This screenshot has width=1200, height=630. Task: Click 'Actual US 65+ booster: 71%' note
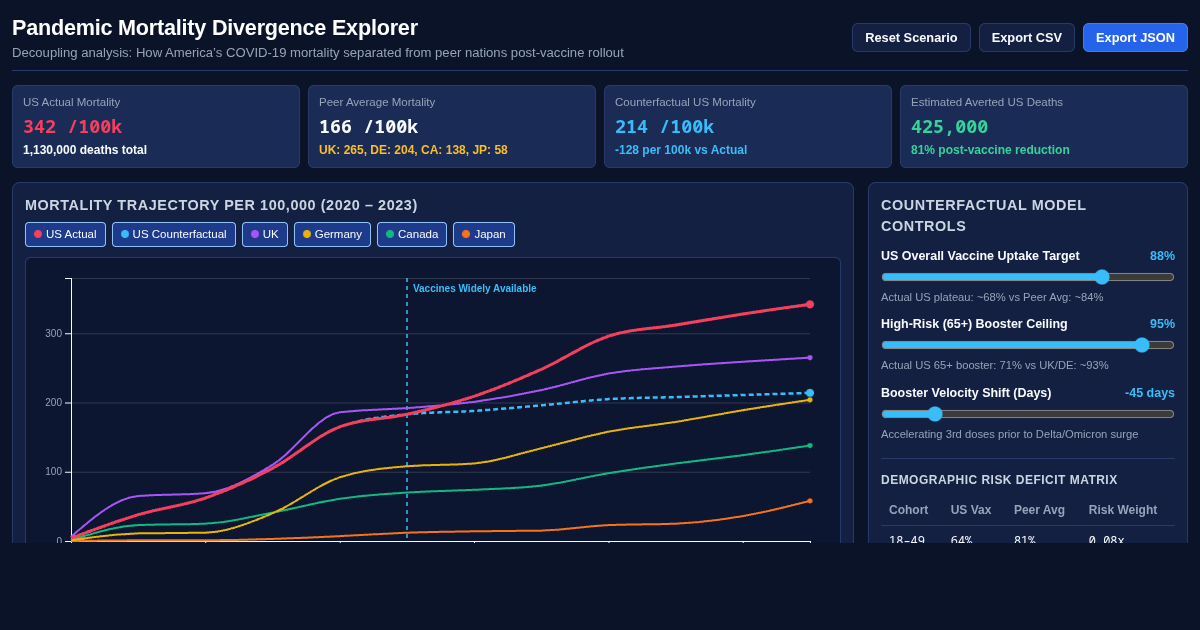tap(995, 365)
